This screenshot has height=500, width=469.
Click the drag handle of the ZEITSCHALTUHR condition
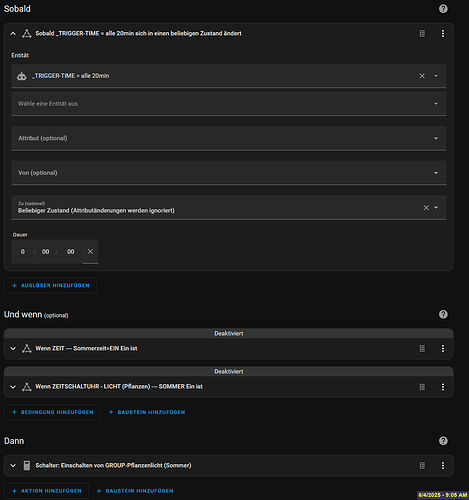coord(422,387)
